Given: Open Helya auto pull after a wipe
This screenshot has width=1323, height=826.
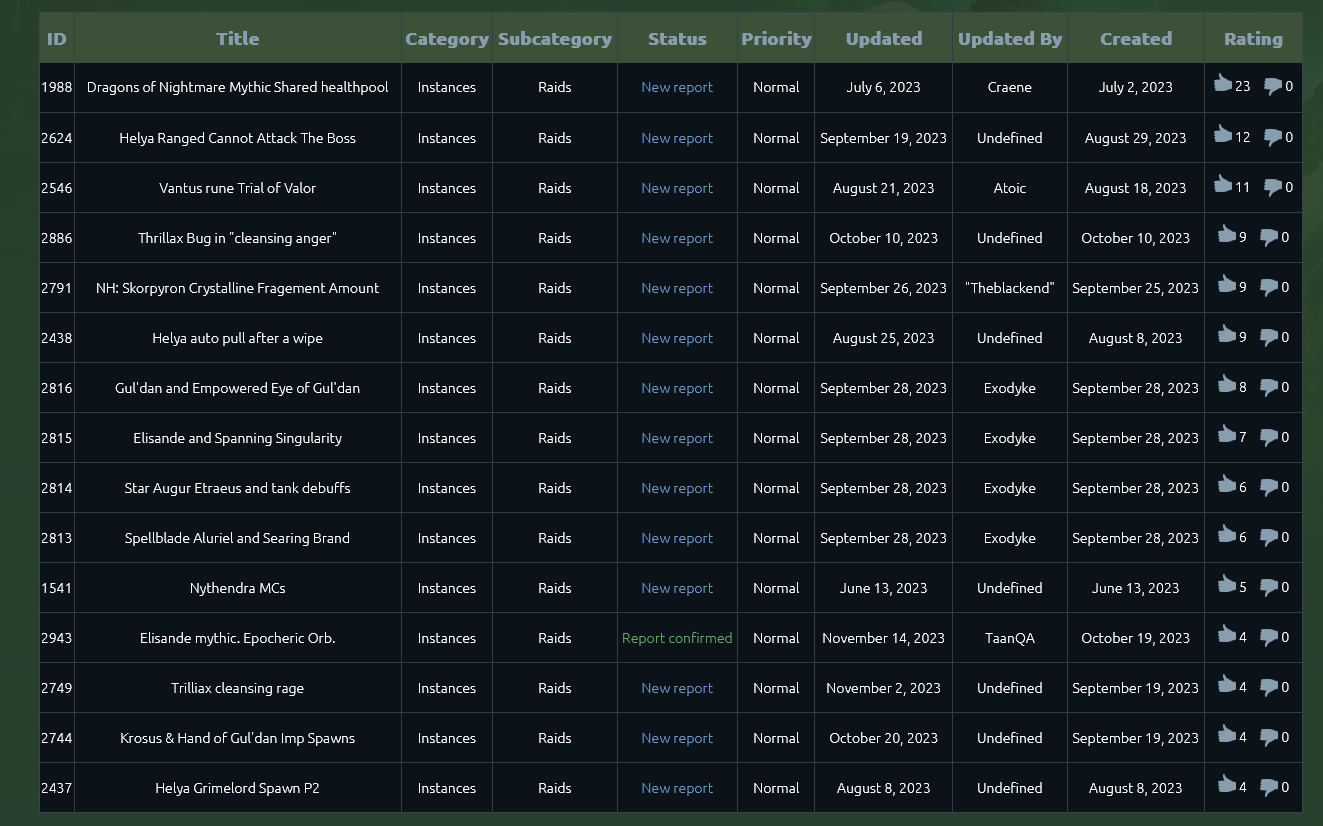Looking at the screenshot, I should click(238, 338).
